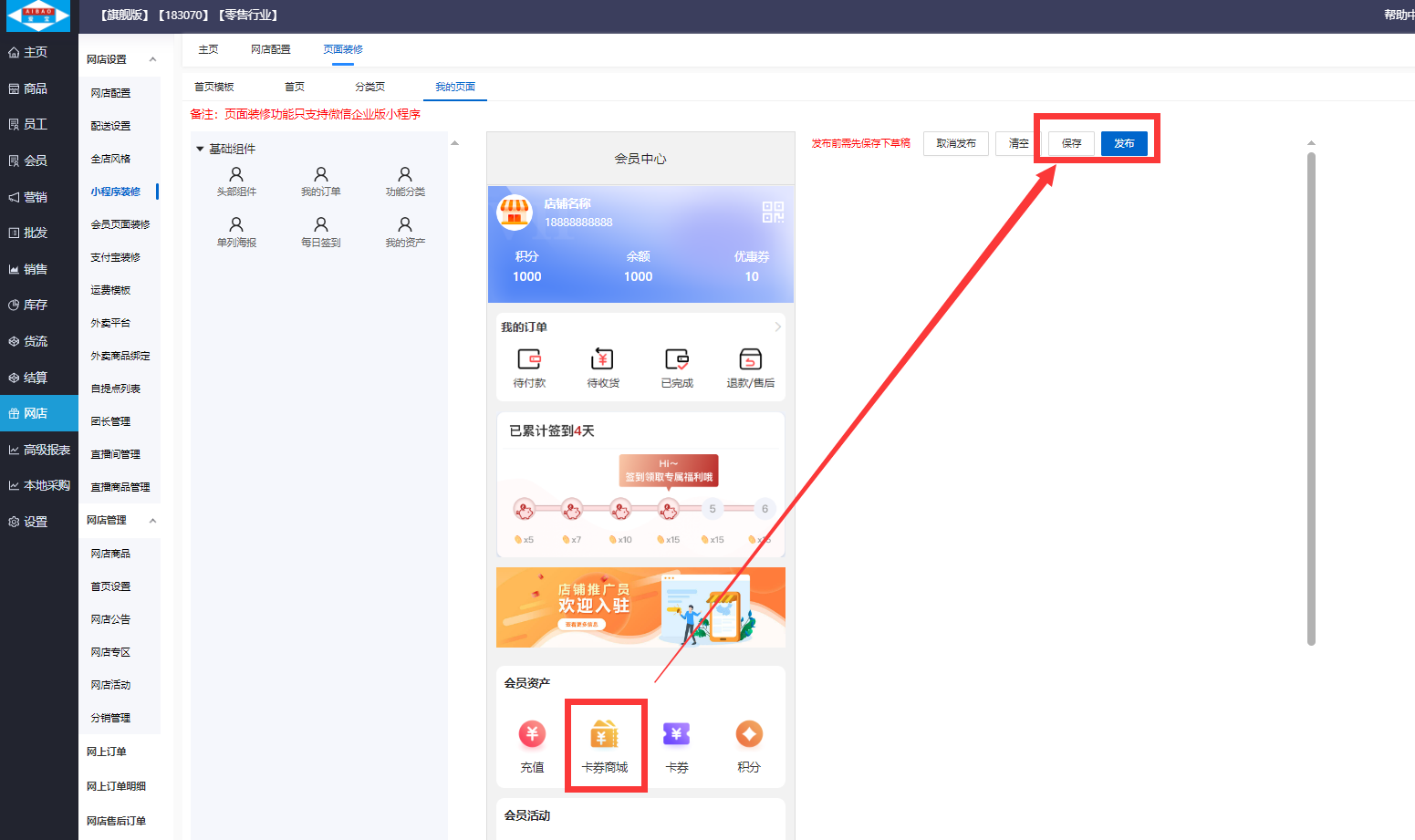1415x840 pixels.
Task: Click the 店铺推广员 banner image
Action: point(640,607)
